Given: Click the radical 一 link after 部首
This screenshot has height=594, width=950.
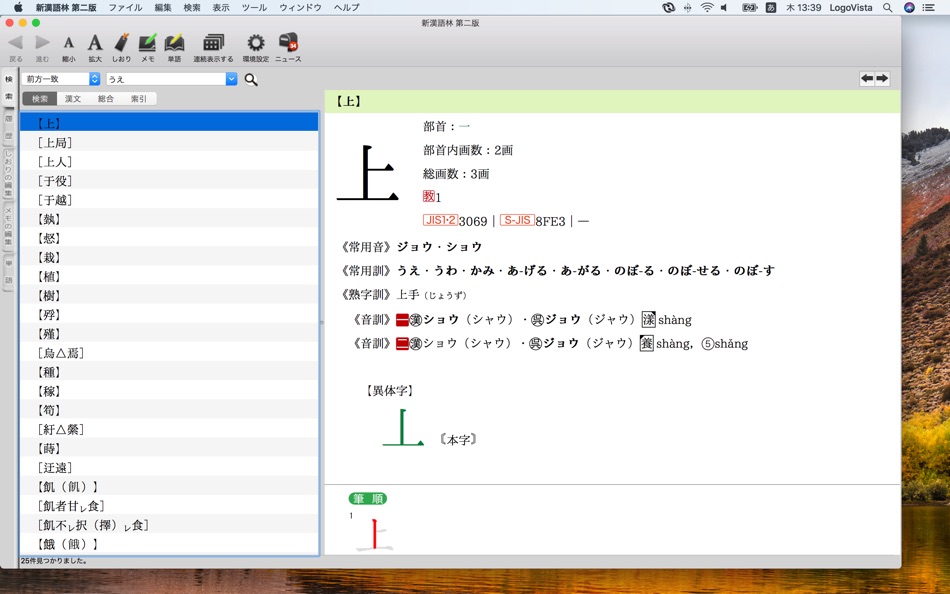Looking at the screenshot, I should click(x=465, y=126).
